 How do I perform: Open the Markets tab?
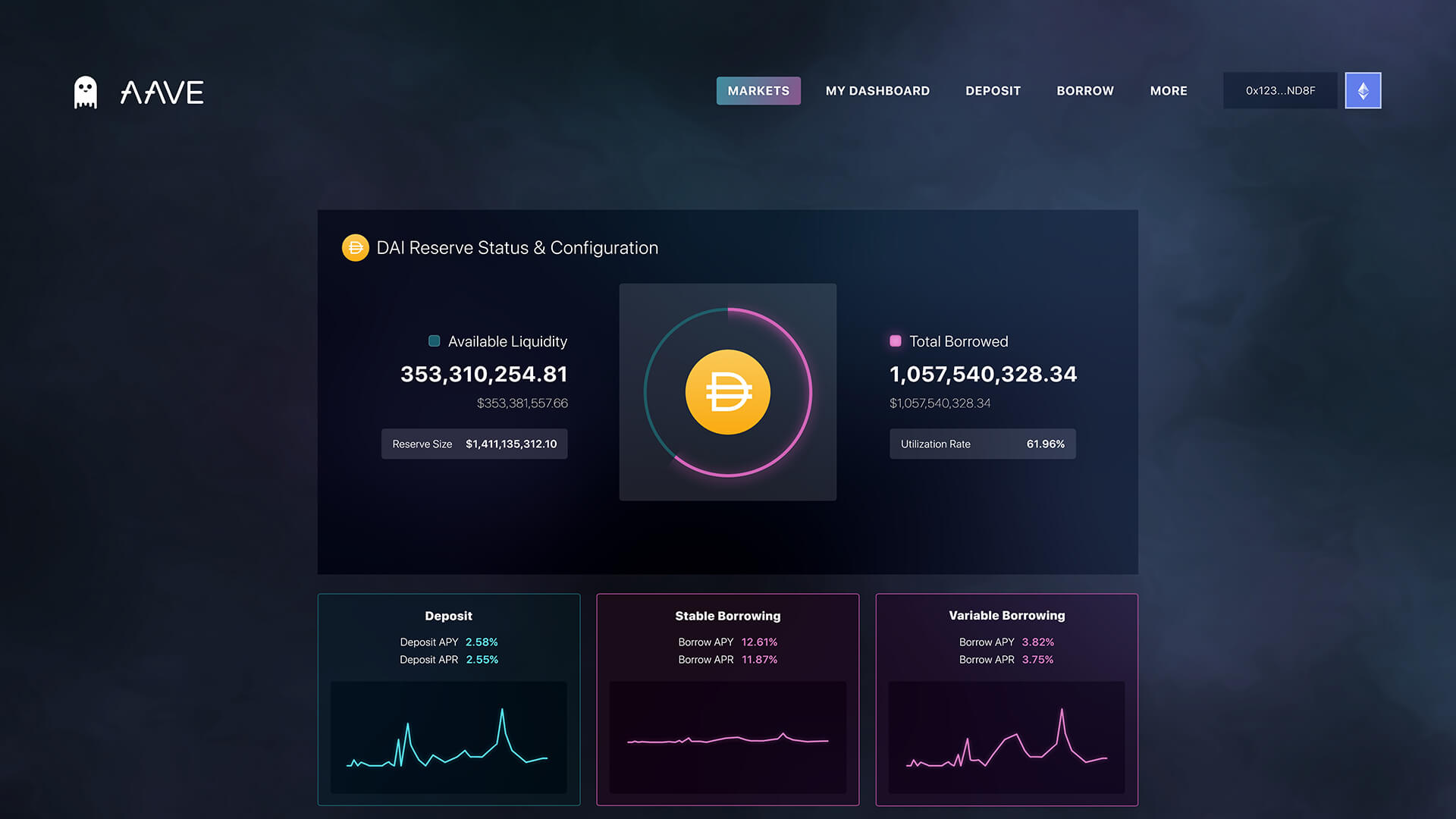758,90
